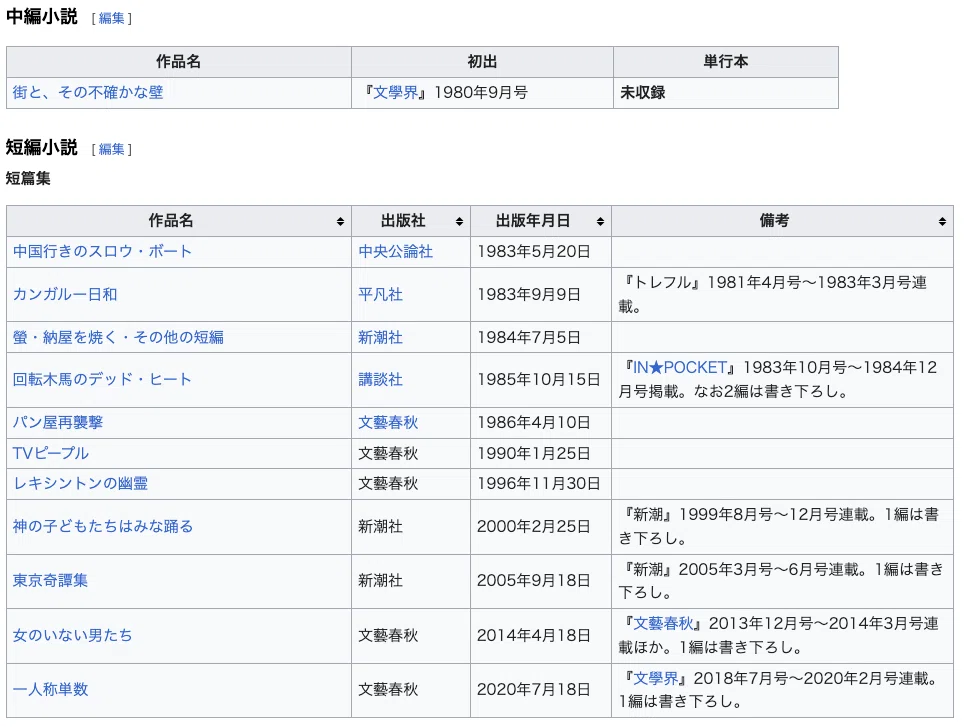
Task: Open 講談社 publisher link
Action: point(381,380)
